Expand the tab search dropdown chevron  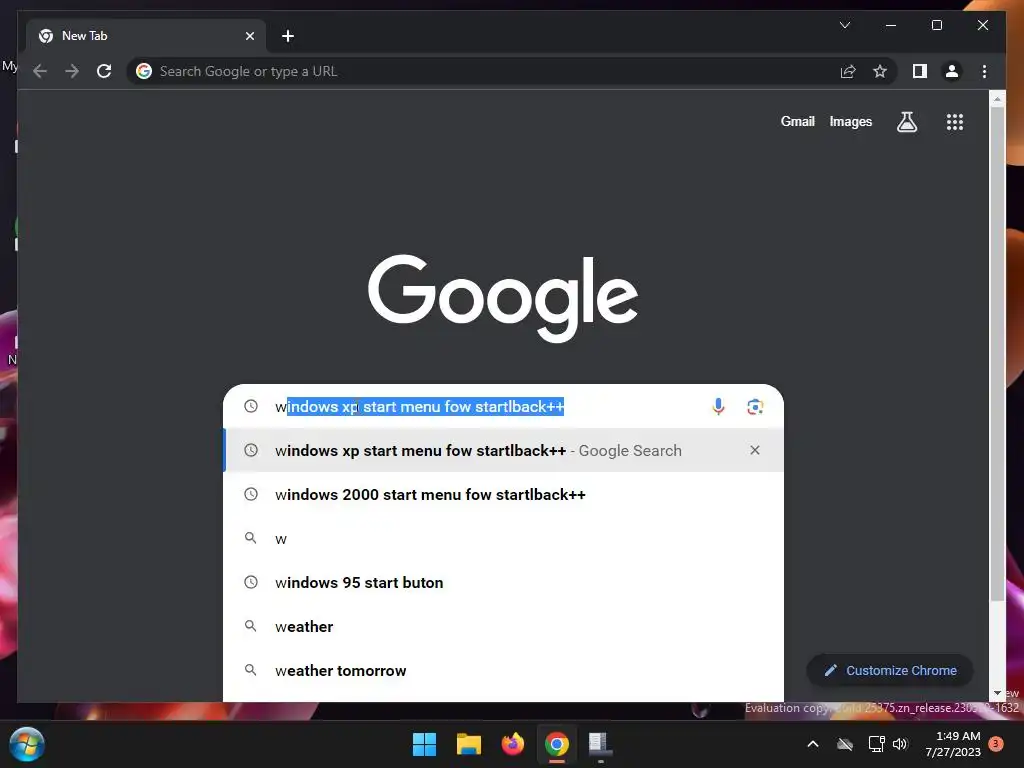coord(844,25)
